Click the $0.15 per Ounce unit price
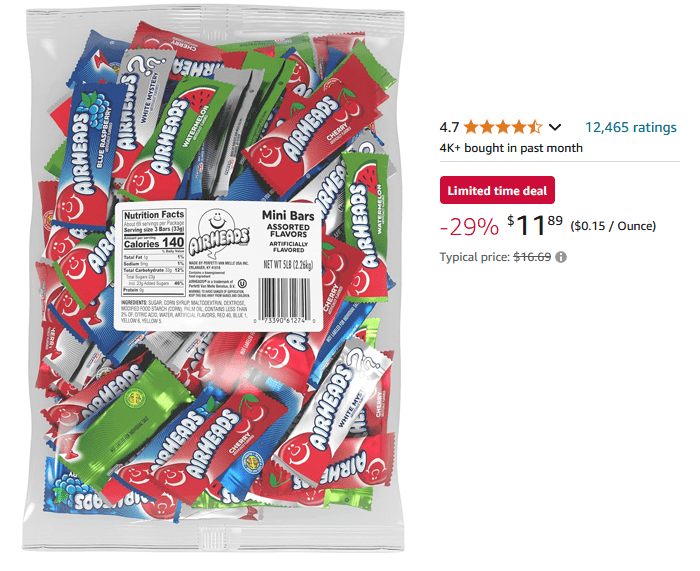Screen dimensions: 700x571 click(x=613, y=226)
